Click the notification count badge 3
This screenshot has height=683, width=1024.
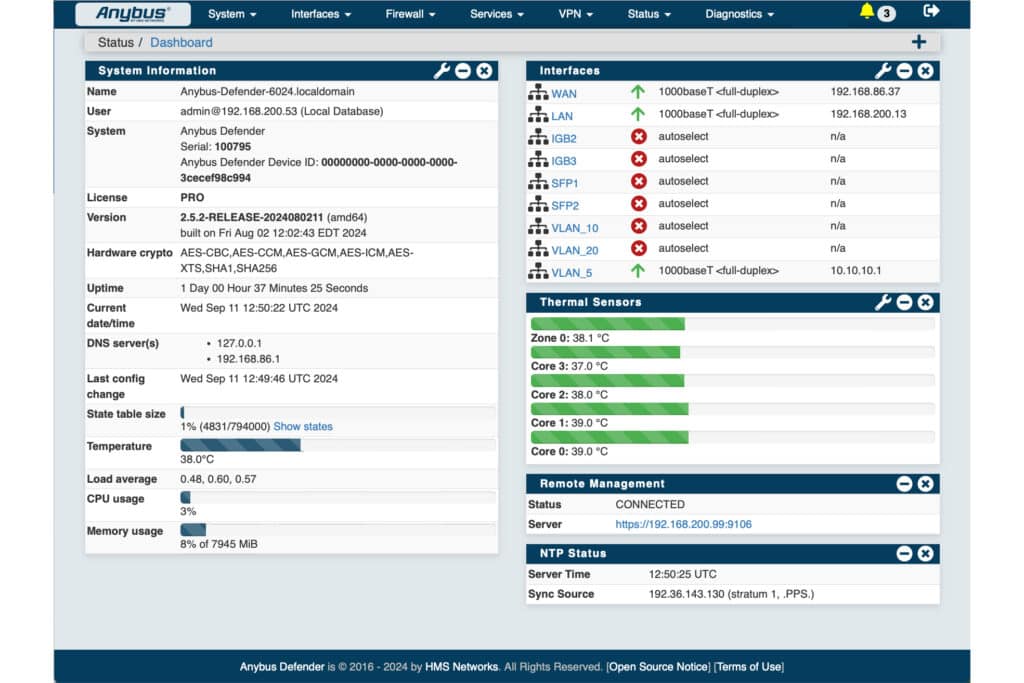click(886, 13)
